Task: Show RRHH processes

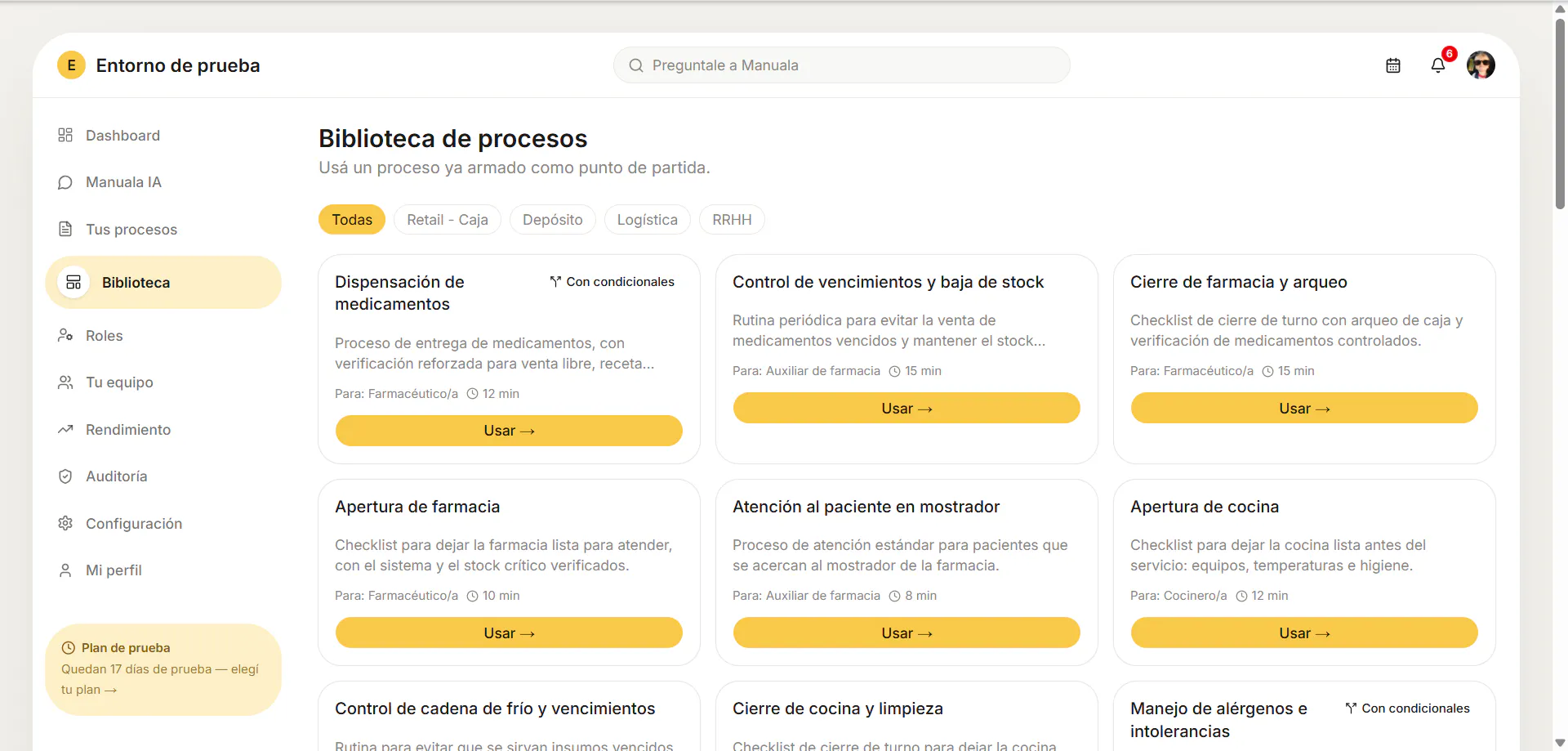Action: tap(732, 220)
